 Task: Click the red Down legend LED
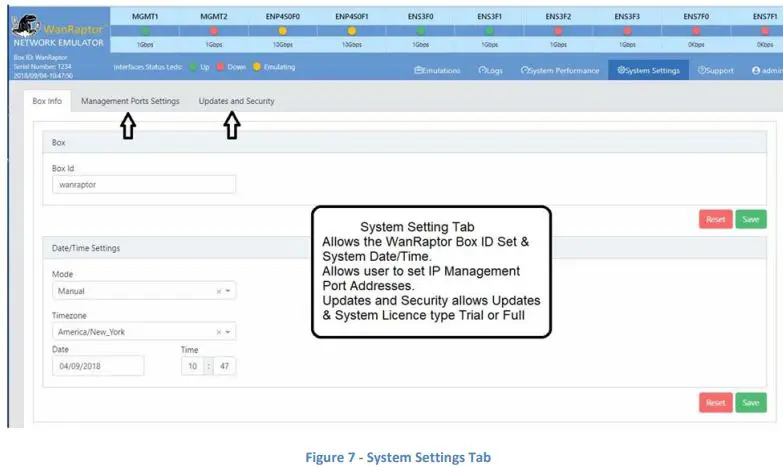(x=220, y=67)
